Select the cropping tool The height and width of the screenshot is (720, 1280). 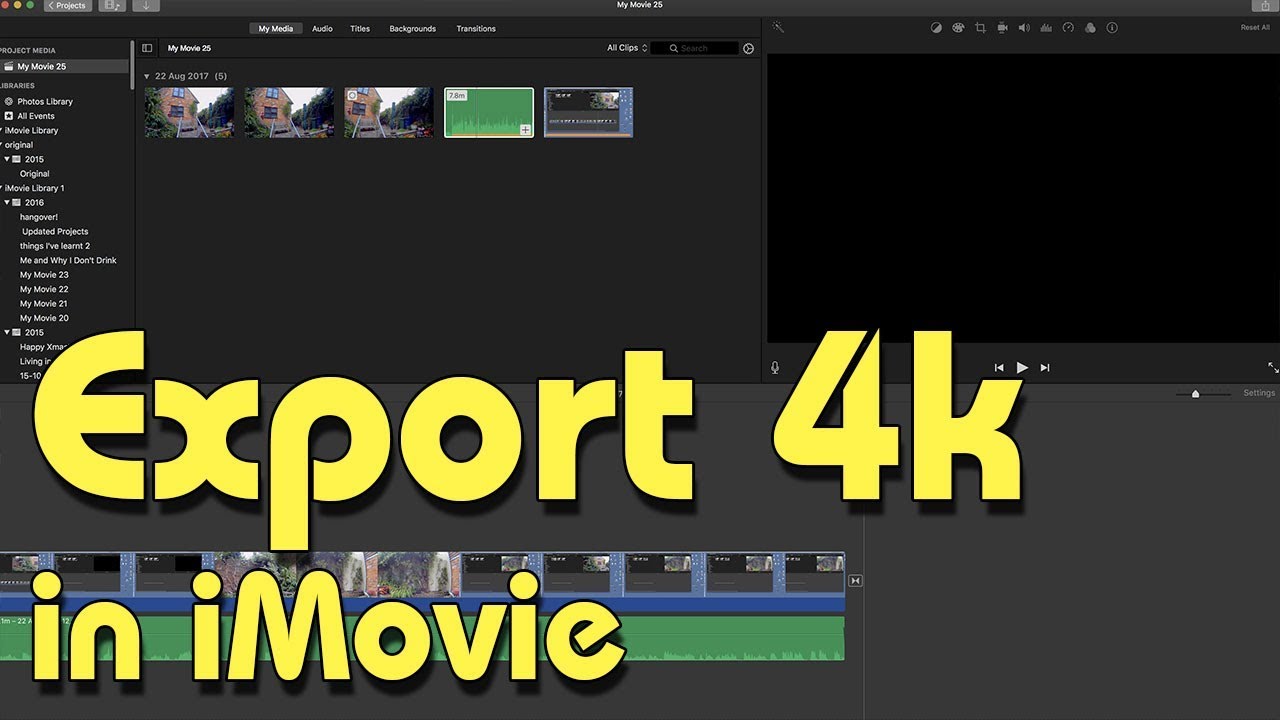pyautogui.click(x=980, y=28)
